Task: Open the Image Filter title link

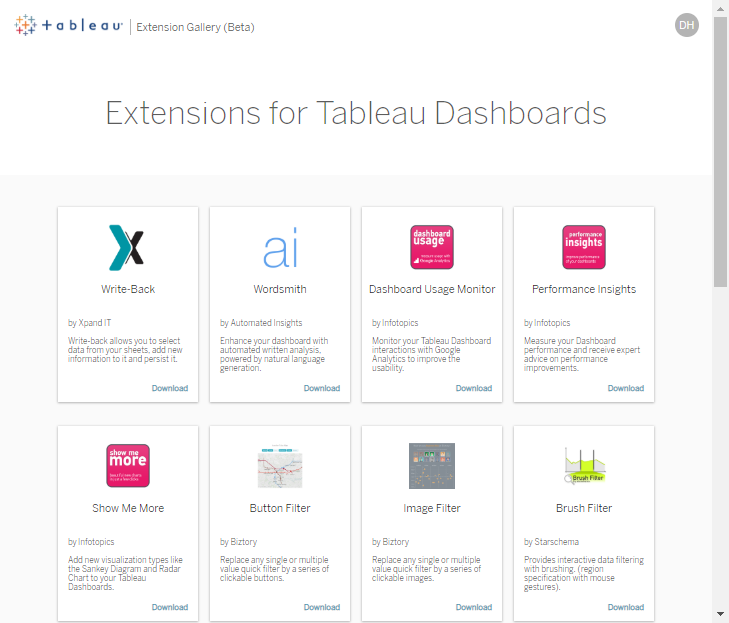Action: point(432,508)
